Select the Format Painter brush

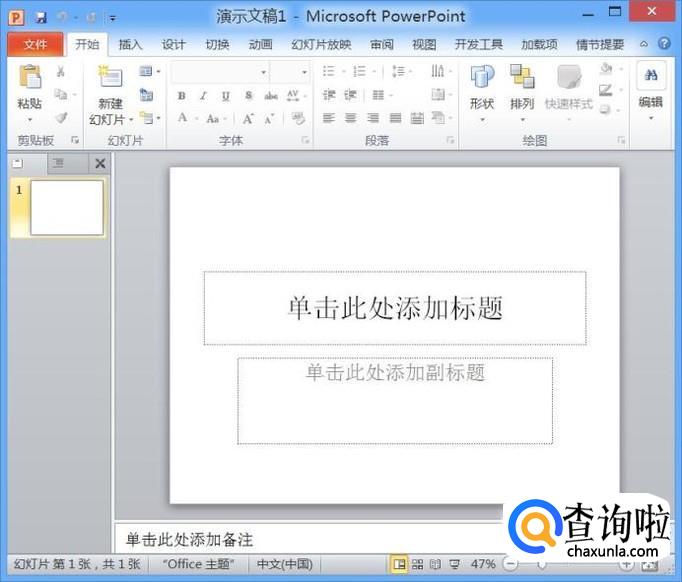click(61, 117)
